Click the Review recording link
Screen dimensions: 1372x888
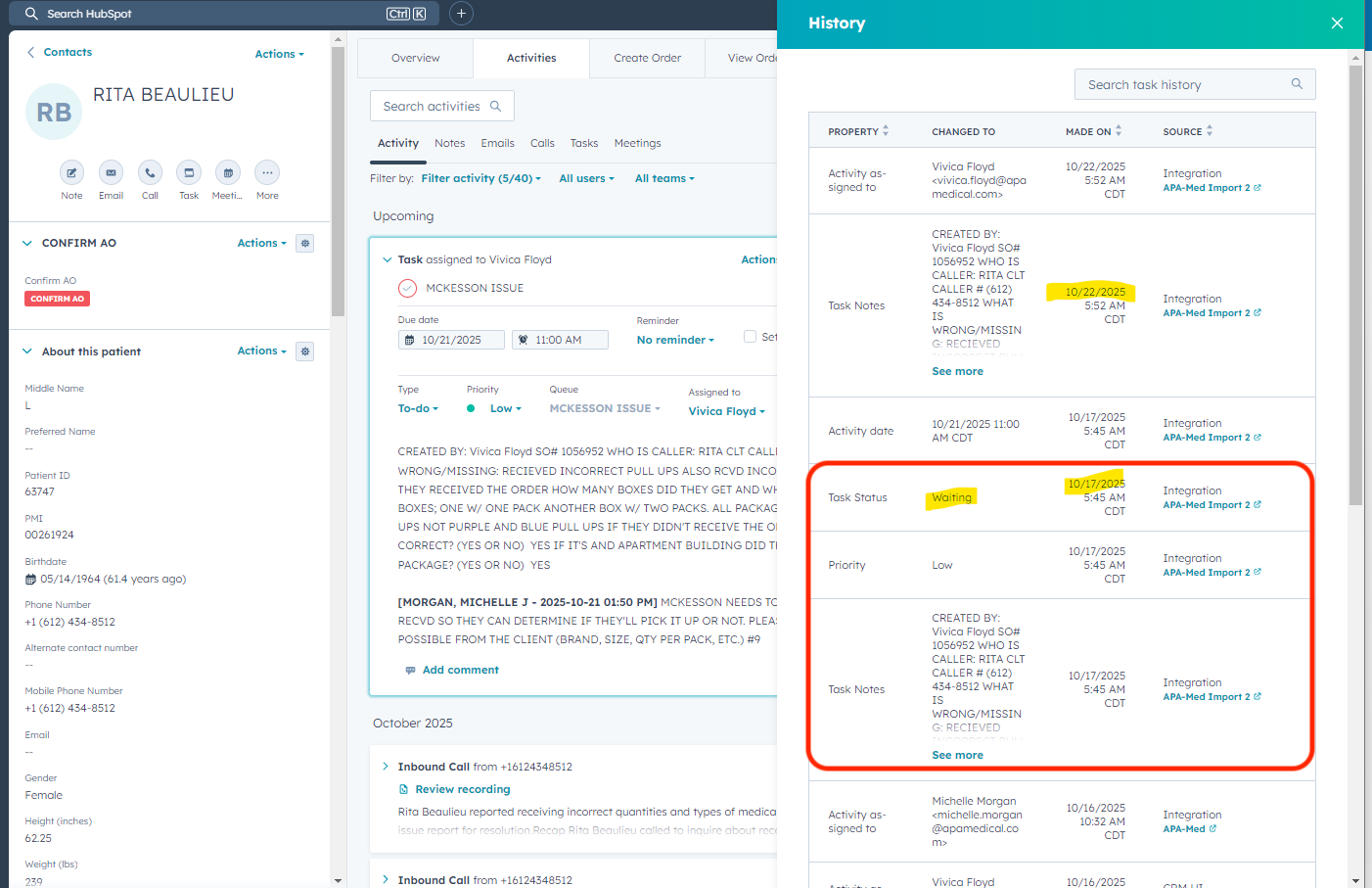pos(462,789)
